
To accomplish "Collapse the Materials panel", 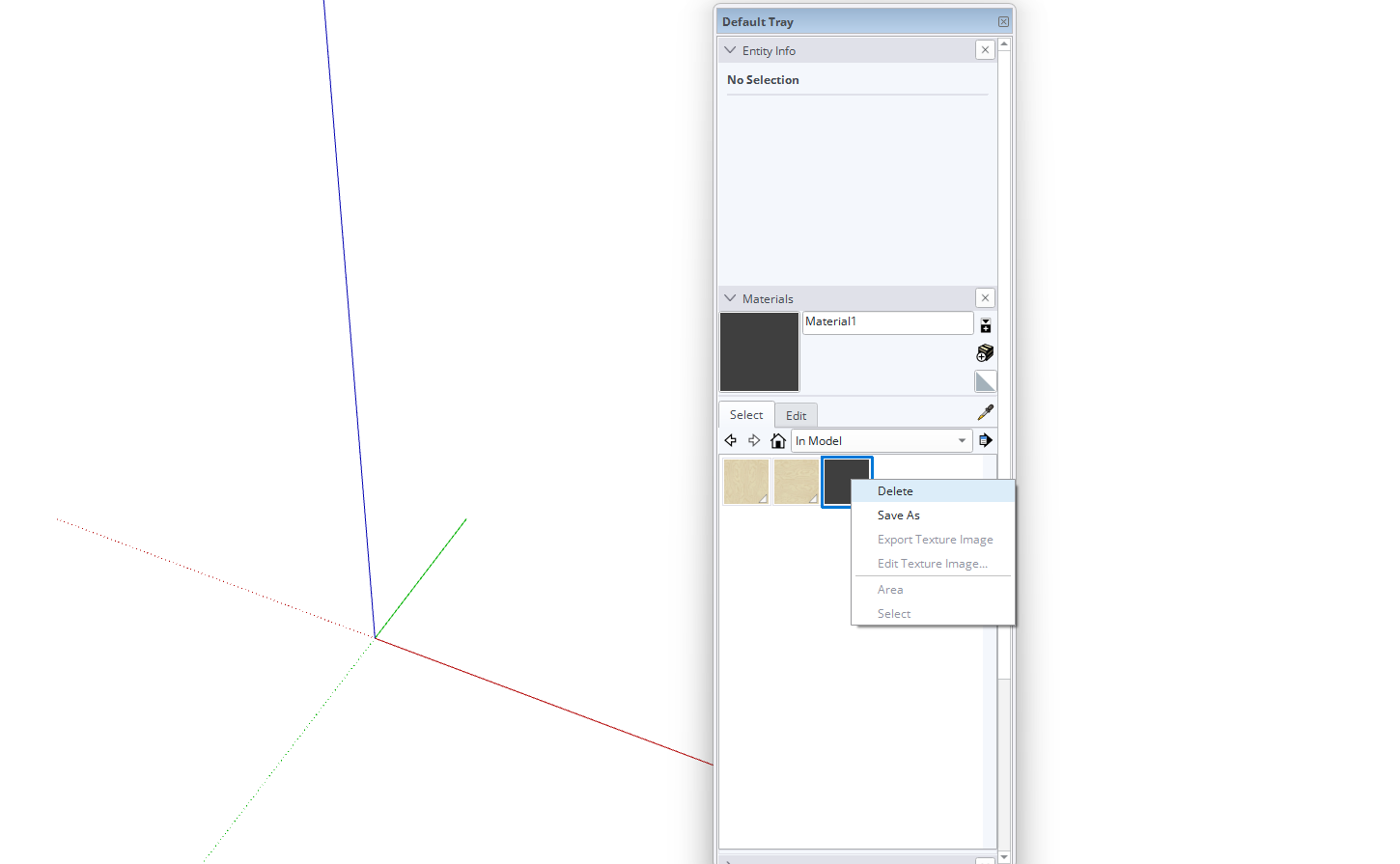I will pyautogui.click(x=730, y=298).
